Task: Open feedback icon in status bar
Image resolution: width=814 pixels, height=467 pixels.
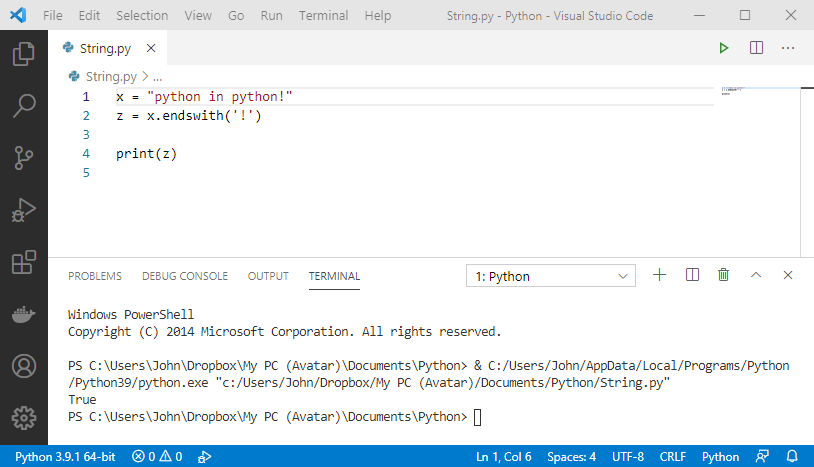Action: (762, 457)
